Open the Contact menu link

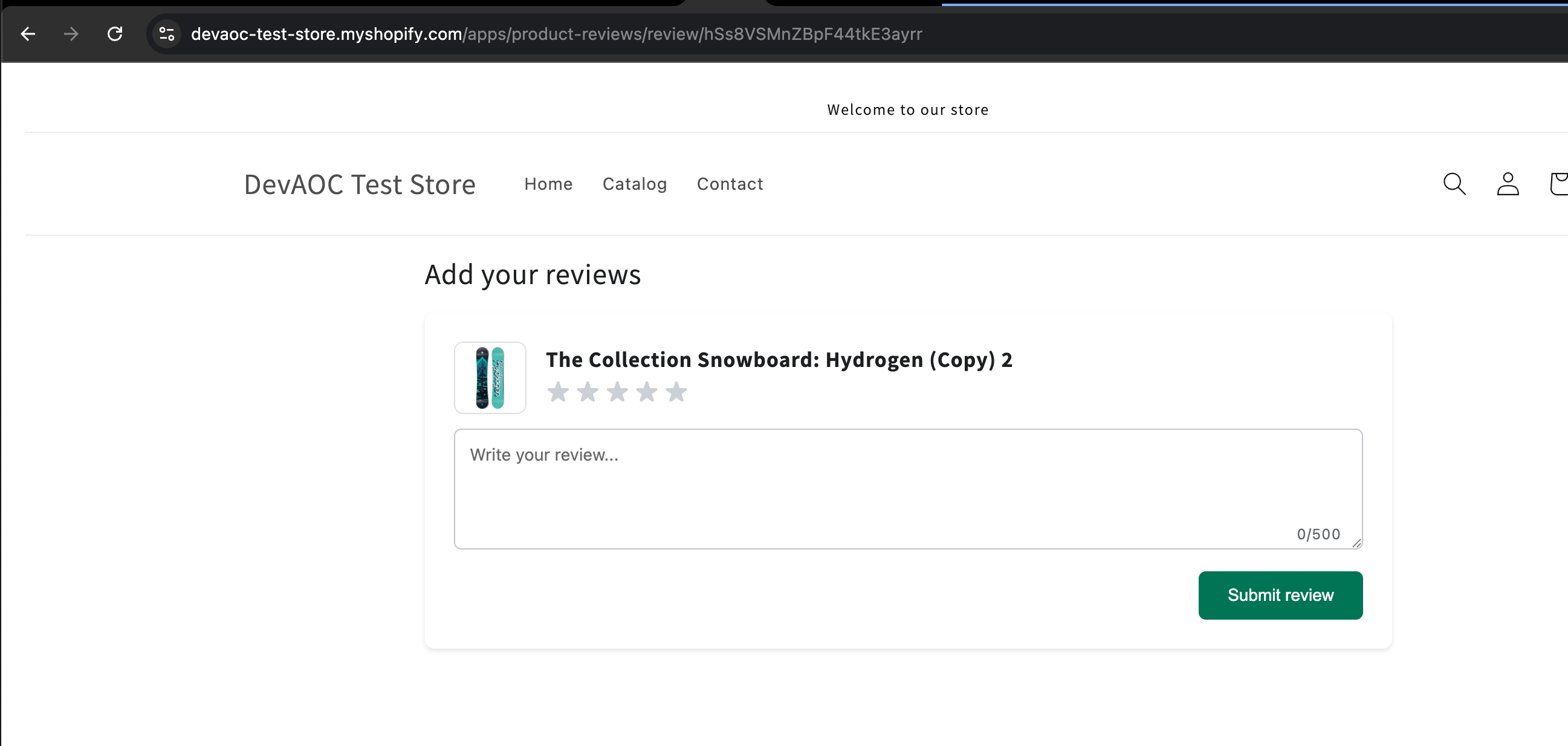coord(729,184)
